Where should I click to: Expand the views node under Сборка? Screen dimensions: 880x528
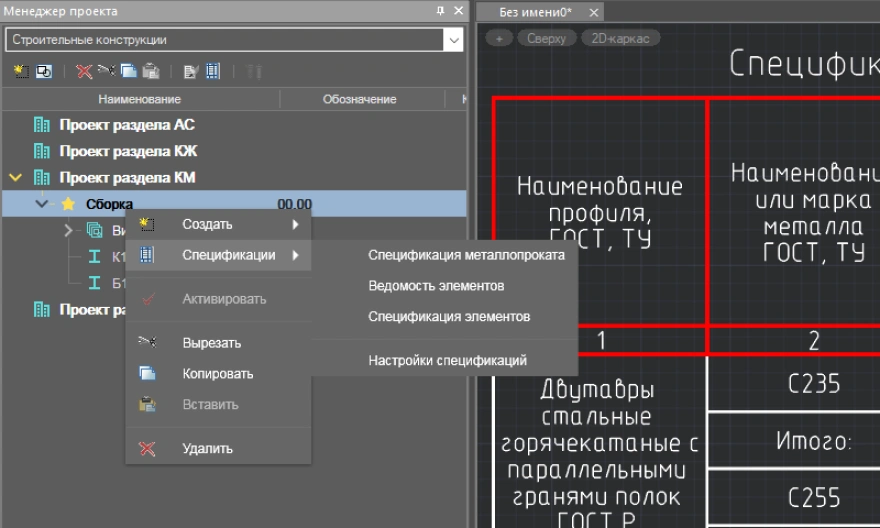[68, 230]
